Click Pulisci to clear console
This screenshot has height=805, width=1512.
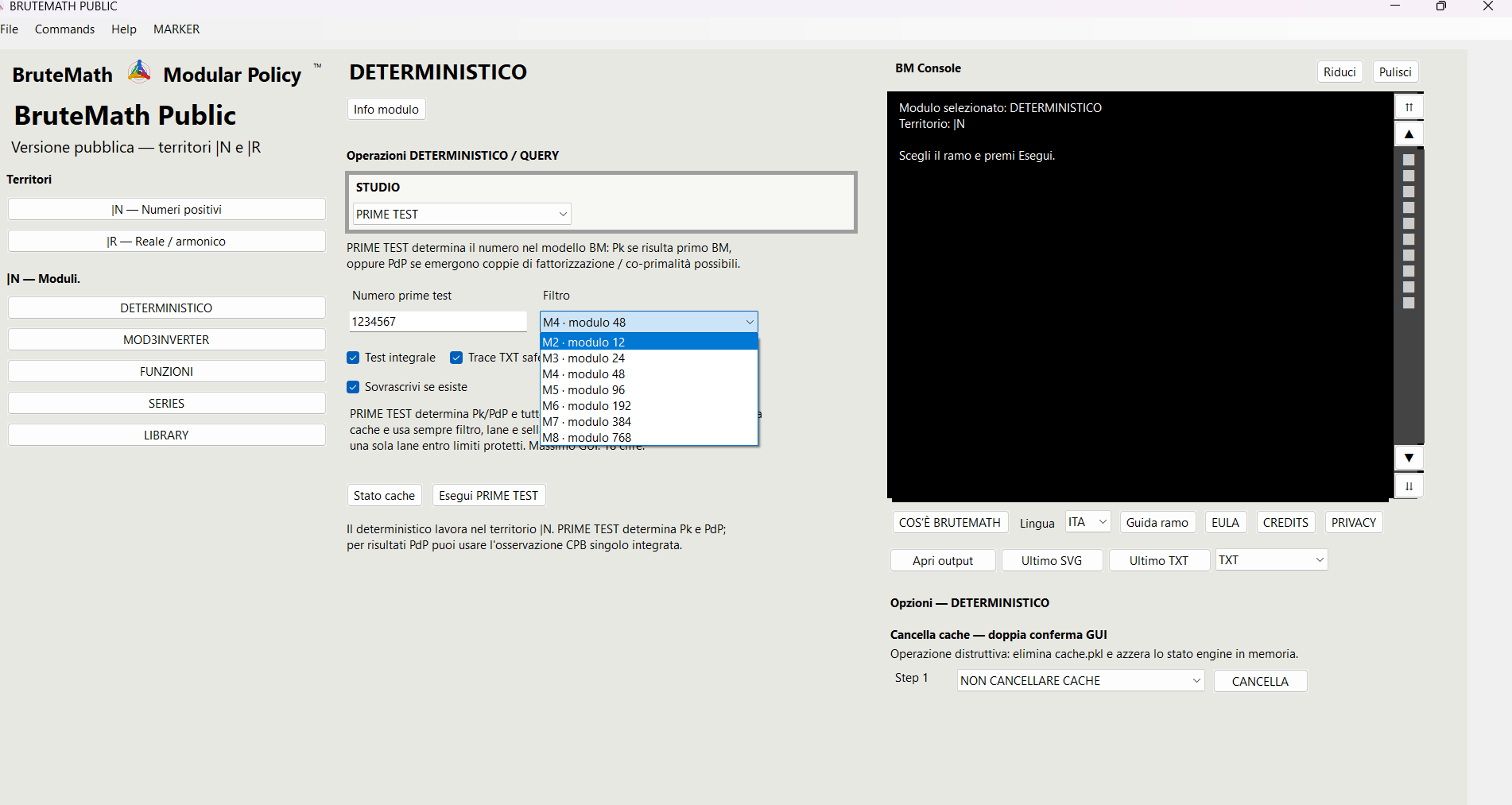tap(1395, 72)
